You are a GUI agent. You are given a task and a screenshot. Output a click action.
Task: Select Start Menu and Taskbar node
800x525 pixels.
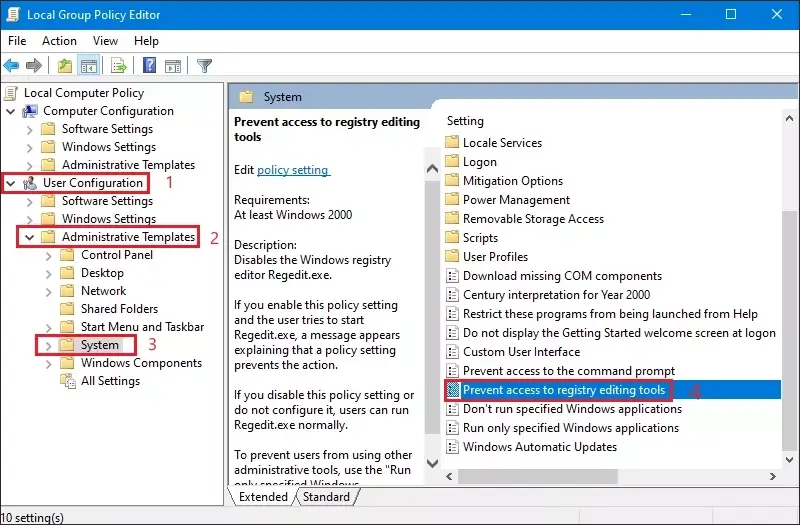142,327
